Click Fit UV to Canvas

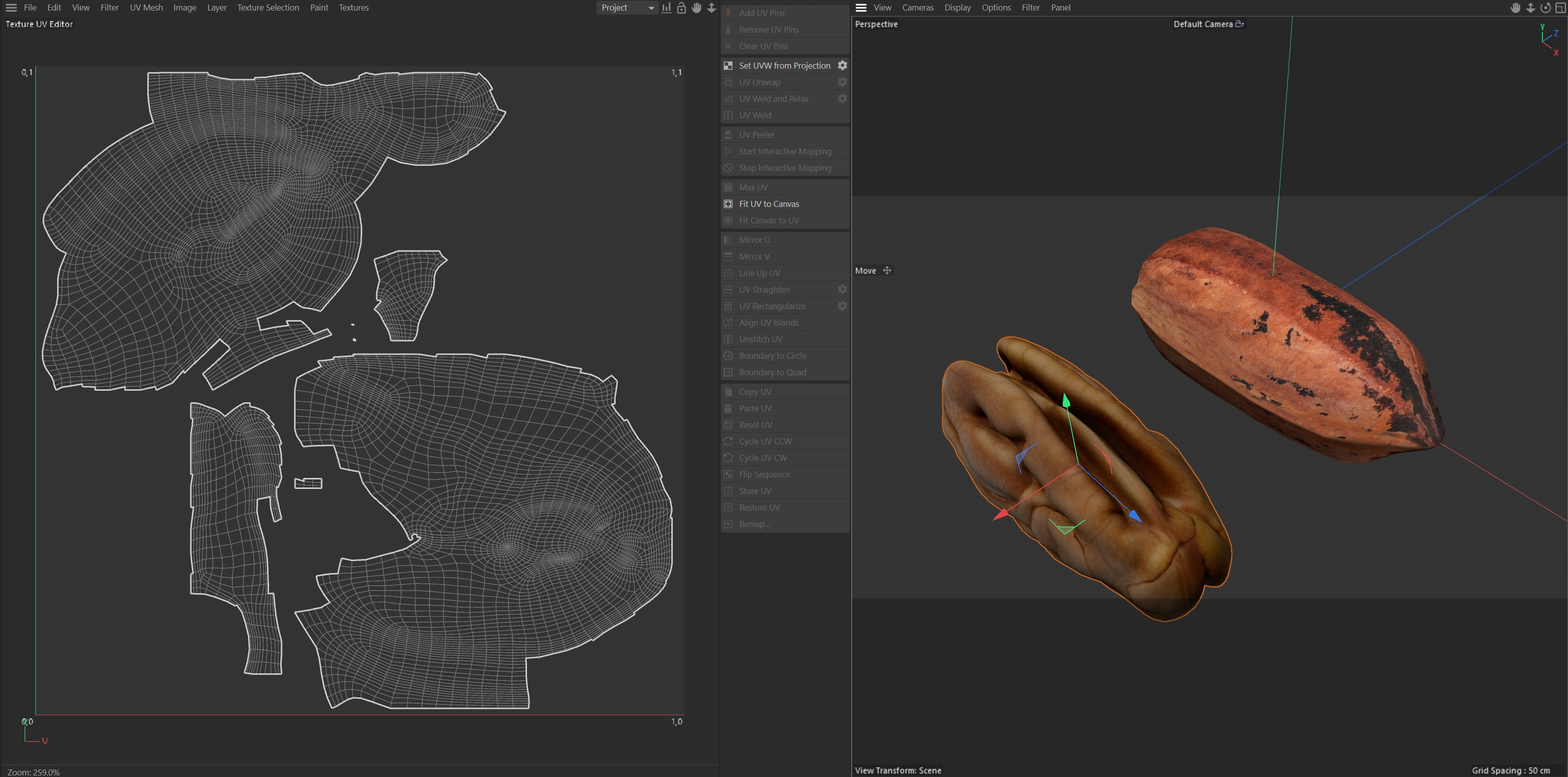(x=769, y=204)
